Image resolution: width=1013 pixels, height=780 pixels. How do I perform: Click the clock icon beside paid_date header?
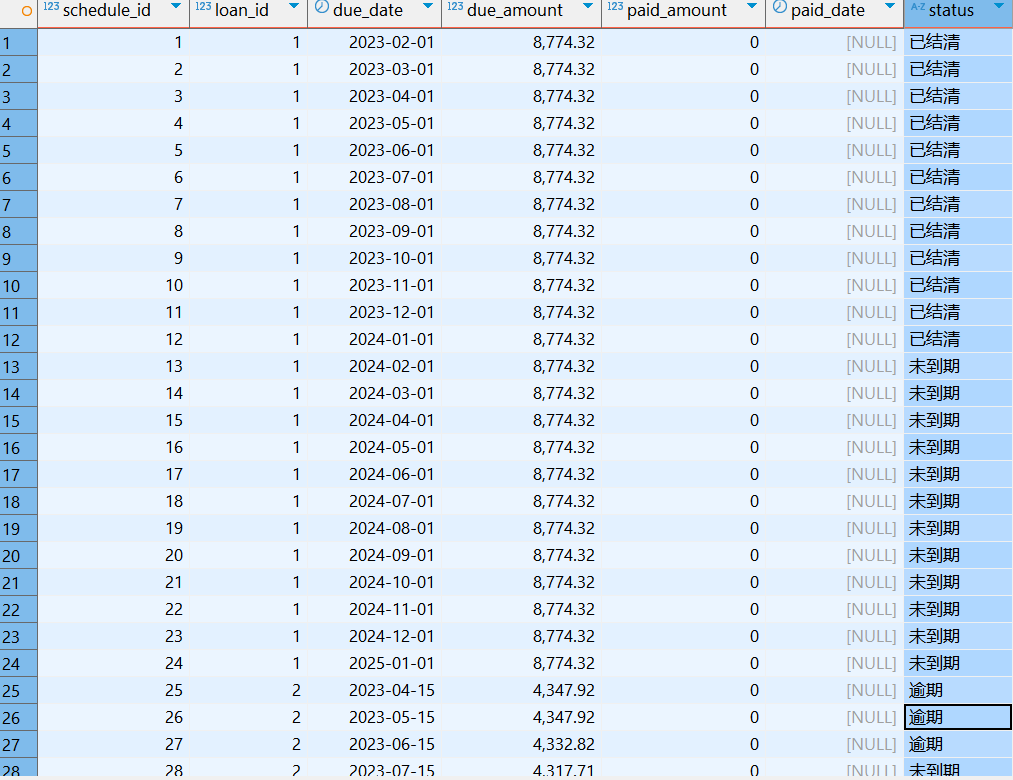(779, 10)
